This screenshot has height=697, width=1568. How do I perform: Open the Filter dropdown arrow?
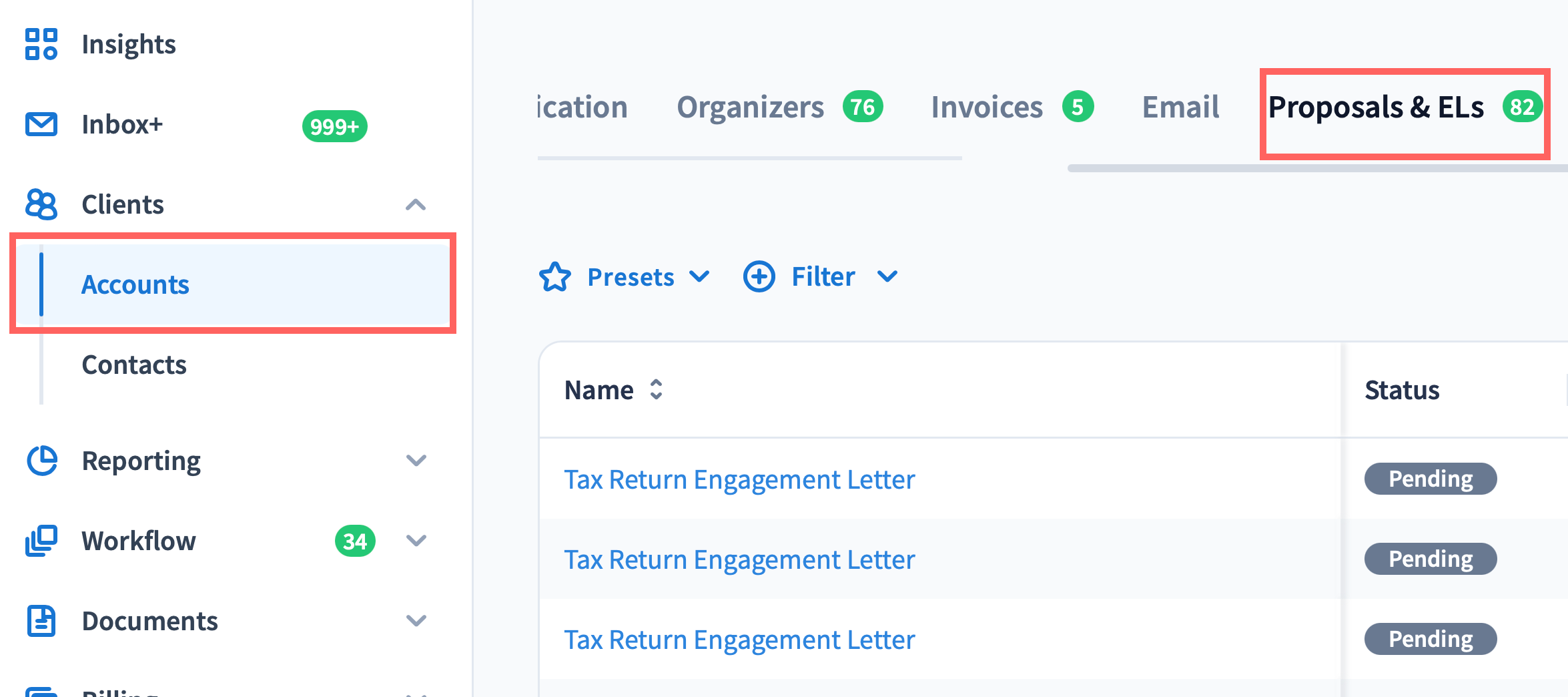[887, 276]
